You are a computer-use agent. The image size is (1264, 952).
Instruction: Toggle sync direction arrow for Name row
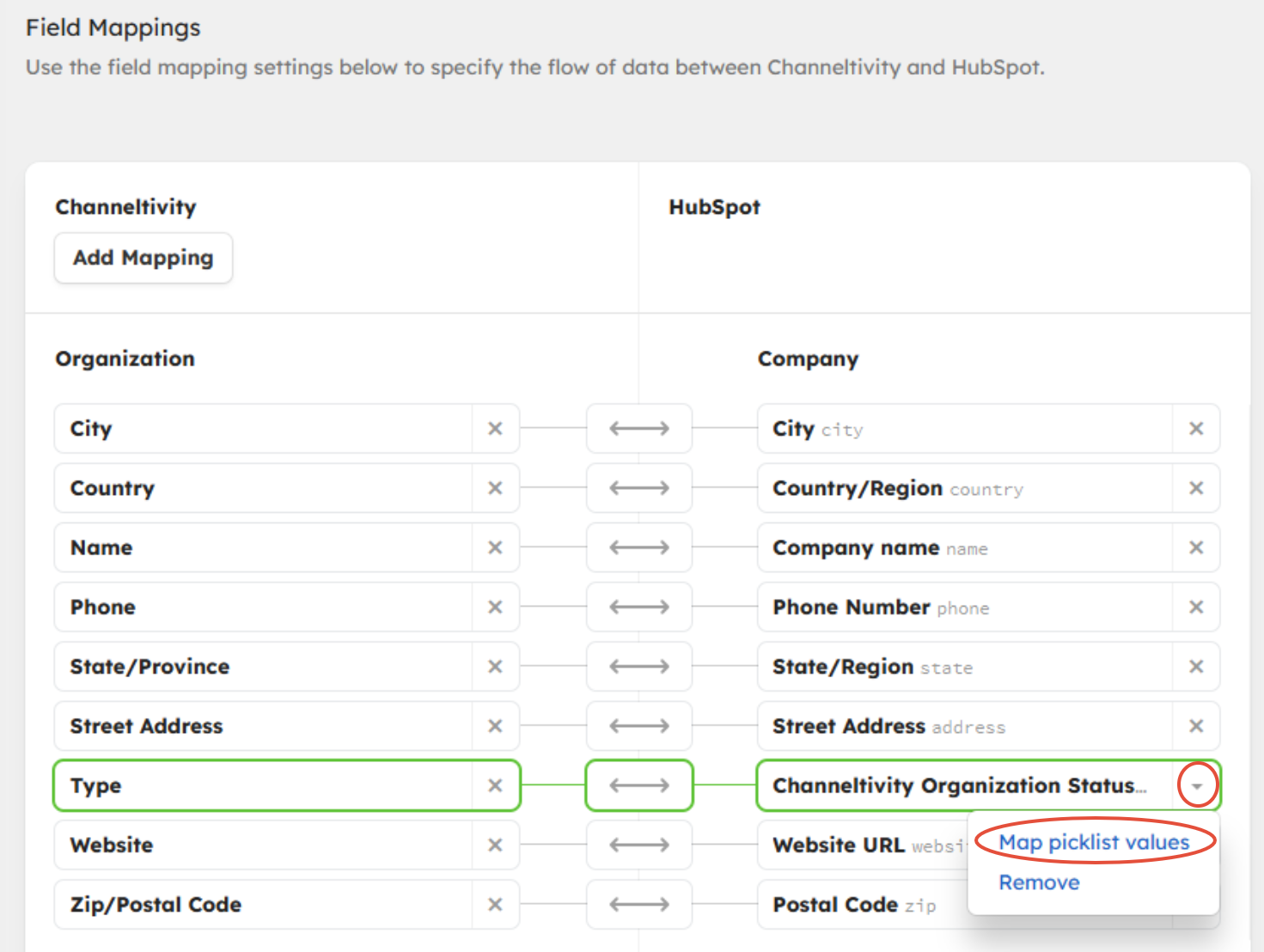[639, 547]
